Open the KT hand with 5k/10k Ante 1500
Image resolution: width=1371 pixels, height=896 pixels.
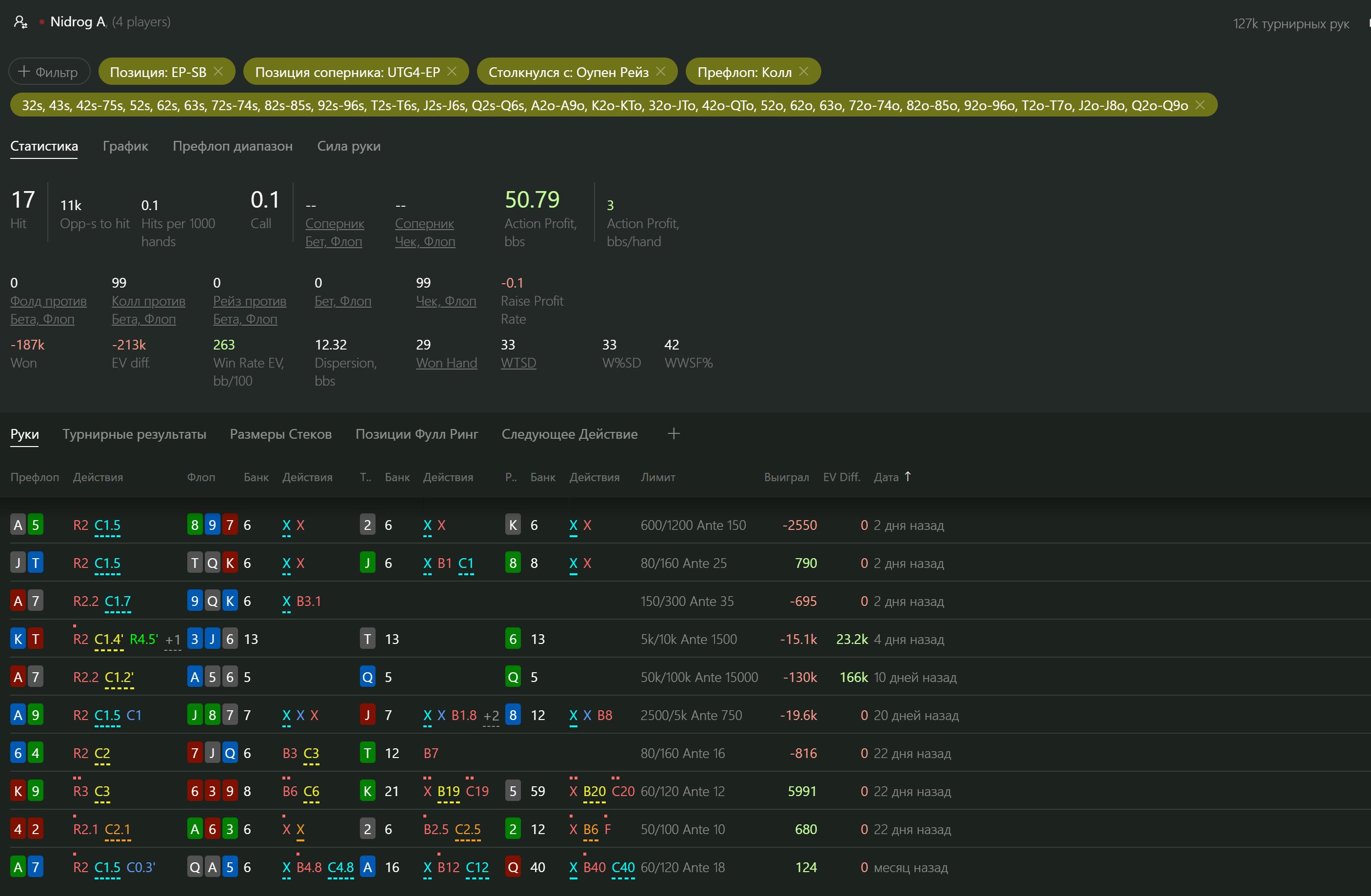(686, 639)
